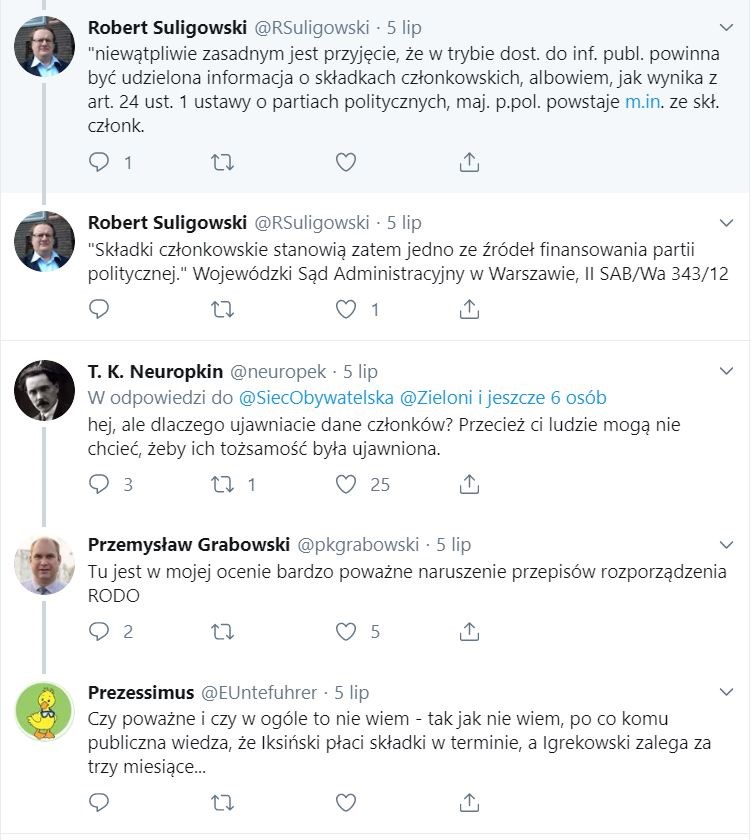The width and height of the screenshot is (755, 840).
Task: Reply to the Przemysław Grabowski tweet
Action: pyautogui.click(x=99, y=632)
